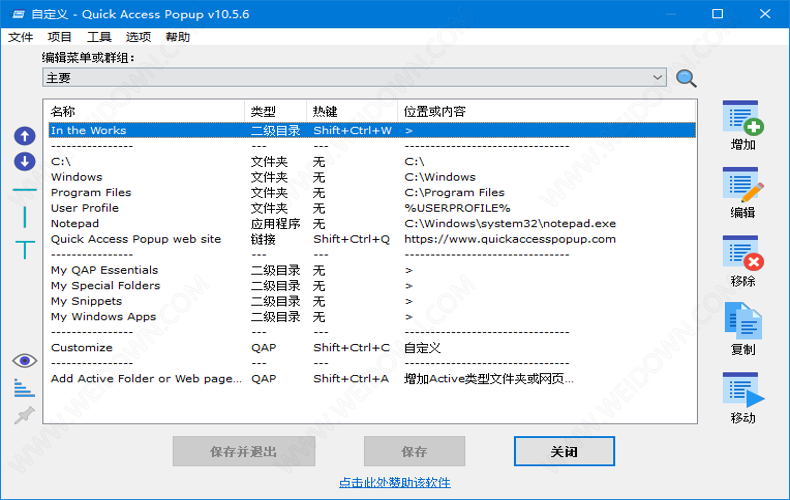This screenshot has height=500, width=790.
Task: Open the 选项 menu
Action: 138,37
